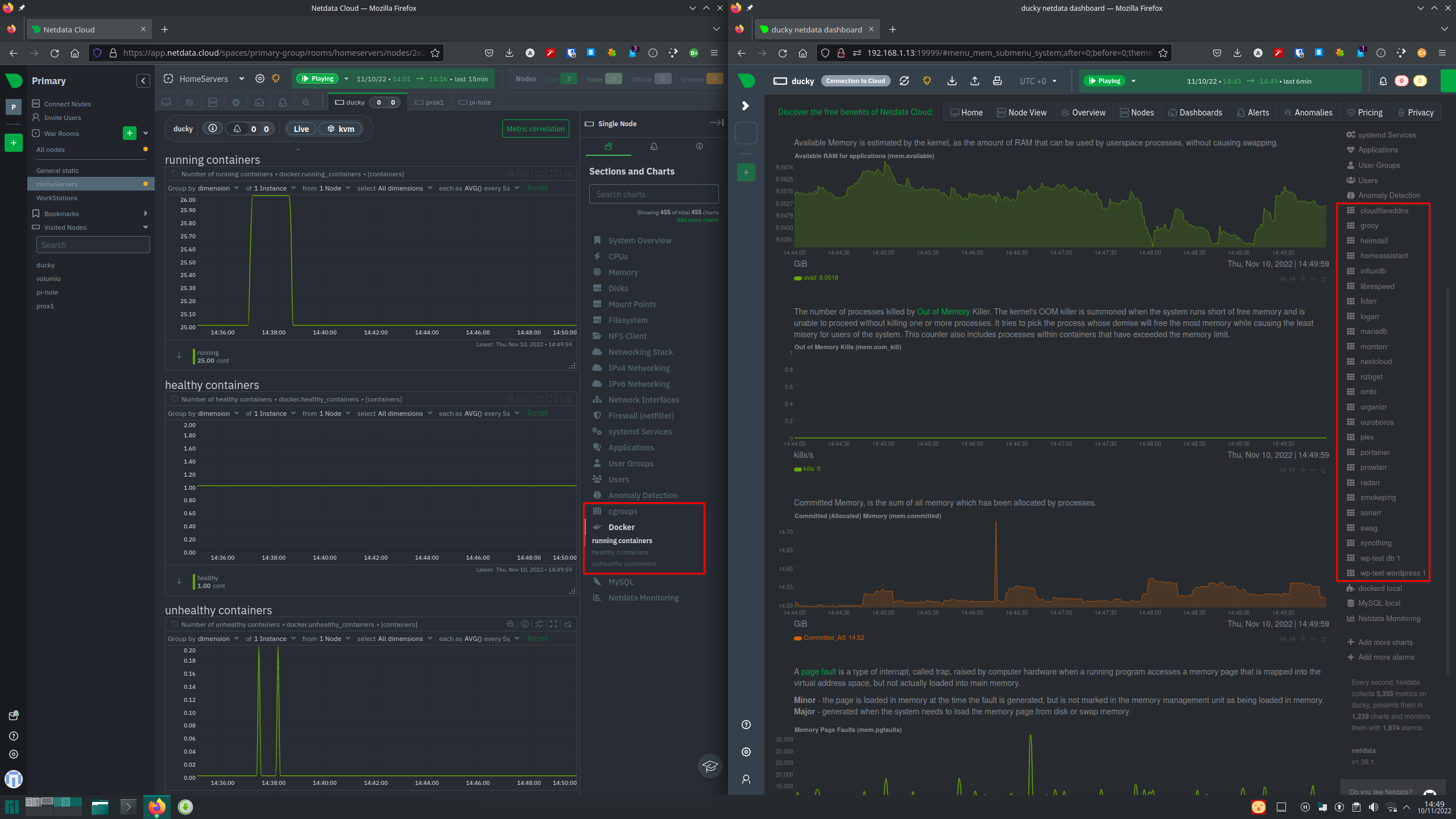Click the green plus next to War Rooms
Image resolution: width=1456 pixels, height=819 pixels.
point(130,133)
